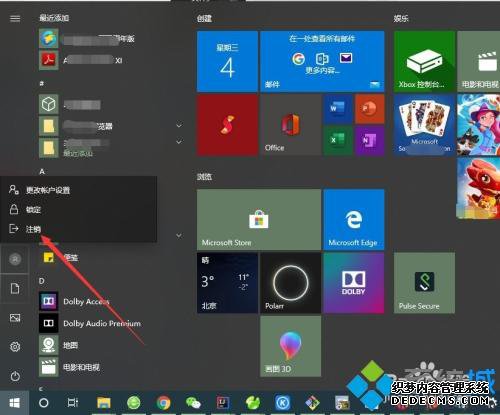Open the Settings gear icon
The width and height of the screenshot is (500, 415).
[15, 347]
